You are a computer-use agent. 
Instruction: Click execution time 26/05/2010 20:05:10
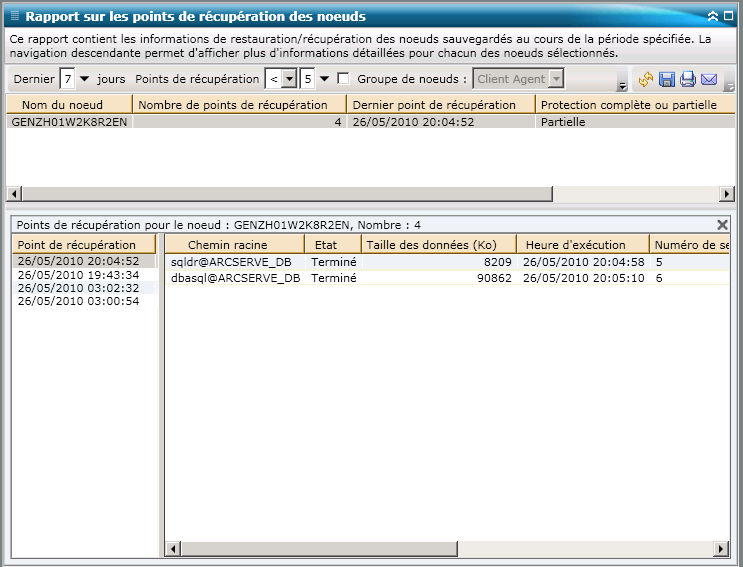point(584,278)
